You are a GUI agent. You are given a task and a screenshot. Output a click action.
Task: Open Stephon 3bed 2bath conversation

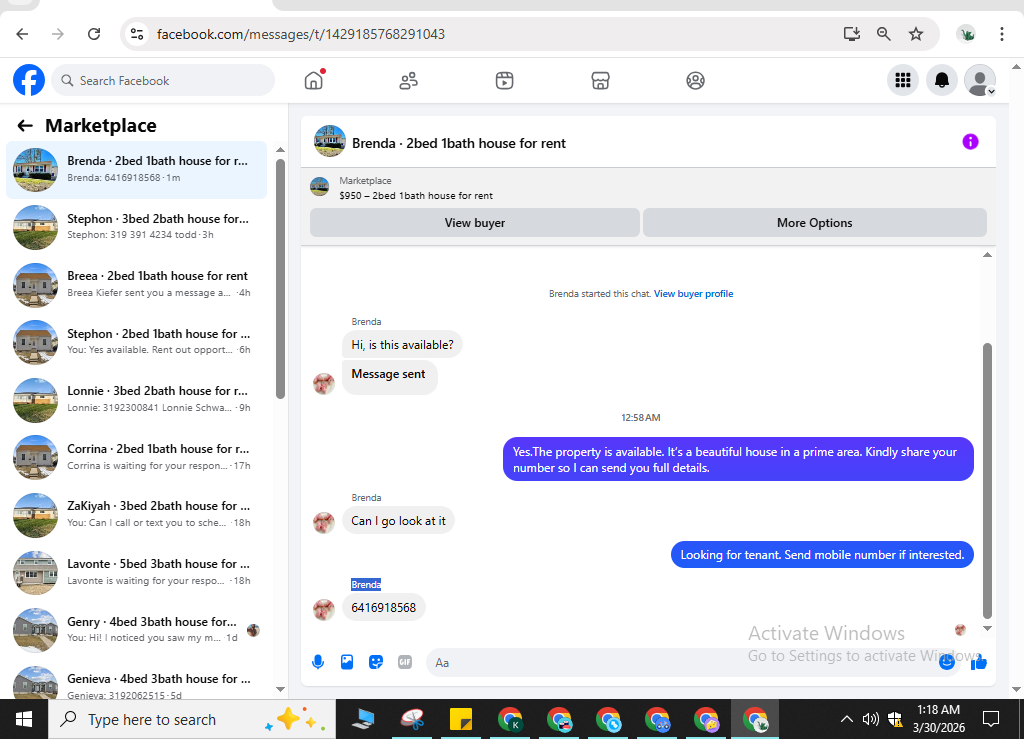pyautogui.click(x=136, y=227)
